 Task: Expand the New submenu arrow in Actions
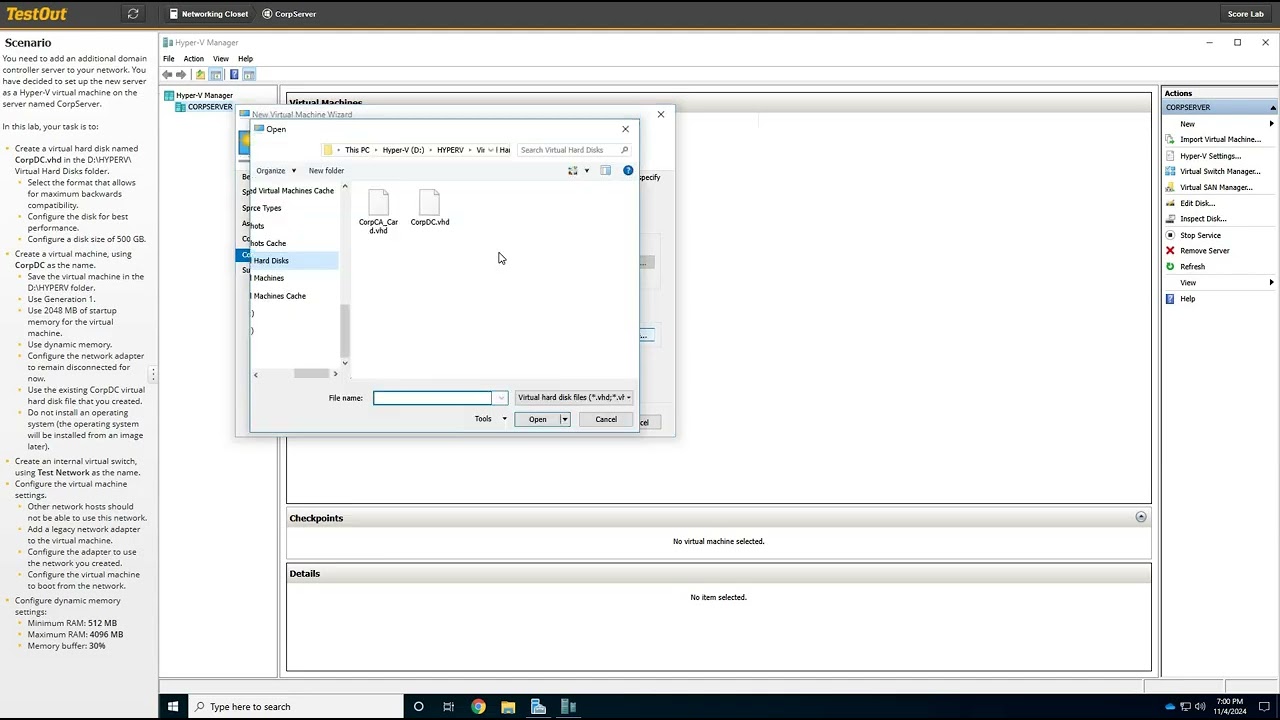(1271, 124)
